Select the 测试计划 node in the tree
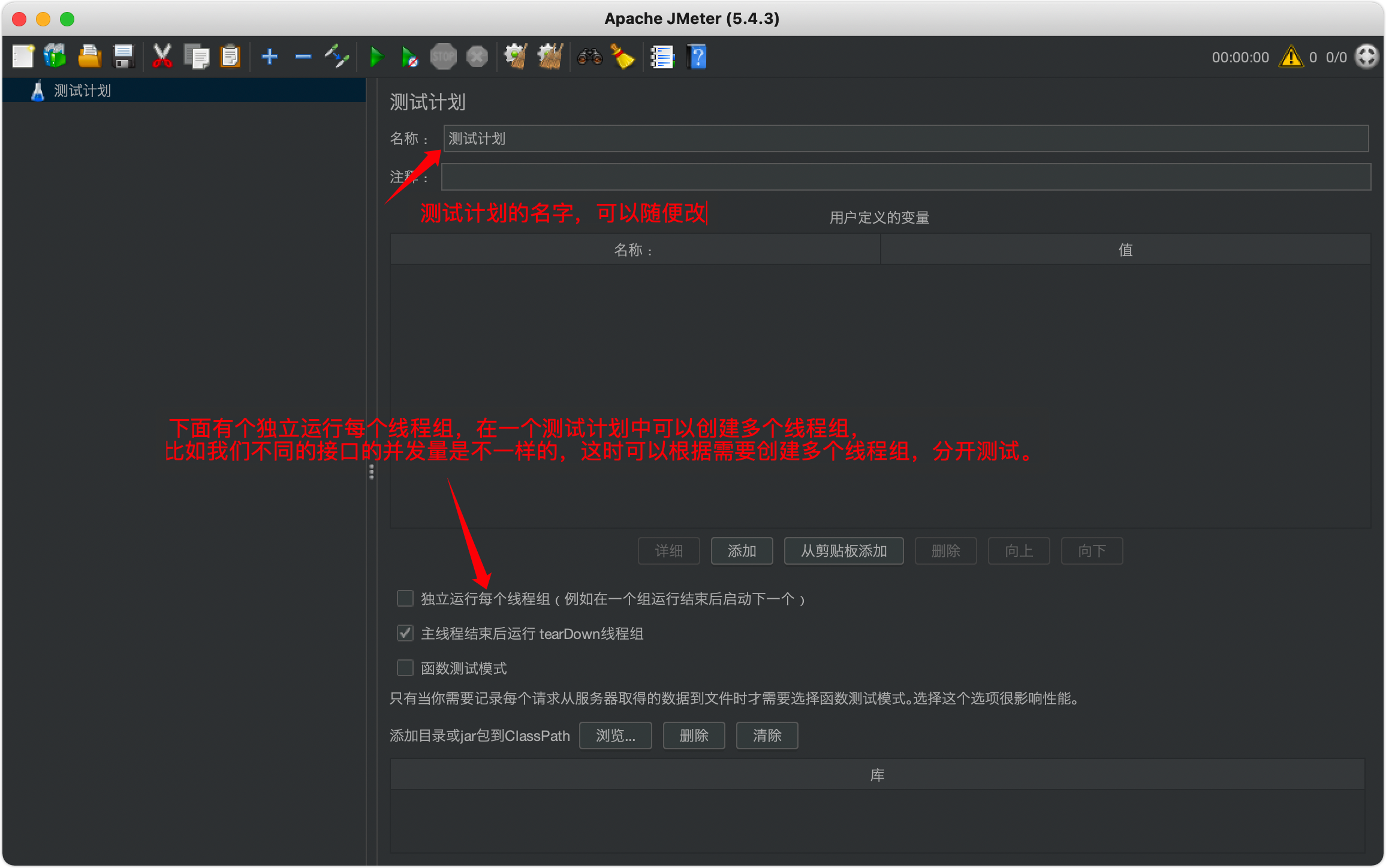 tap(82, 91)
